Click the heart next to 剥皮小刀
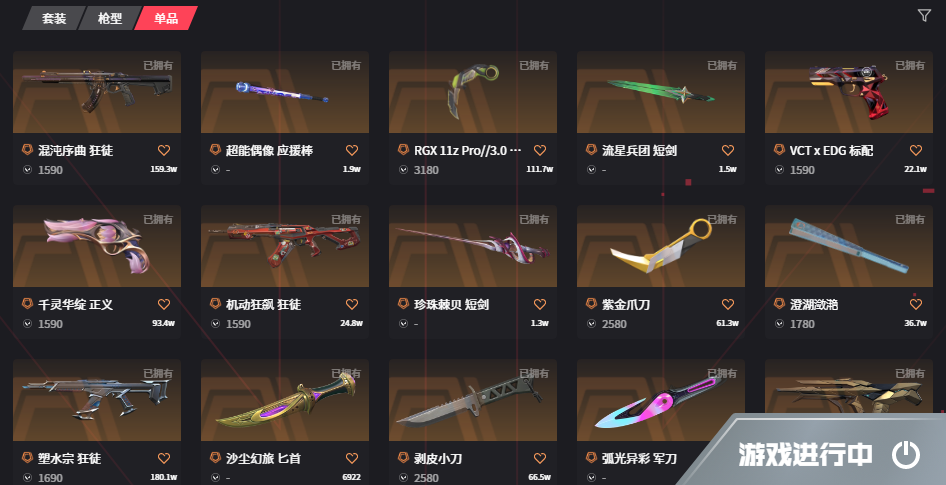946x485 pixels. point(540,458)
